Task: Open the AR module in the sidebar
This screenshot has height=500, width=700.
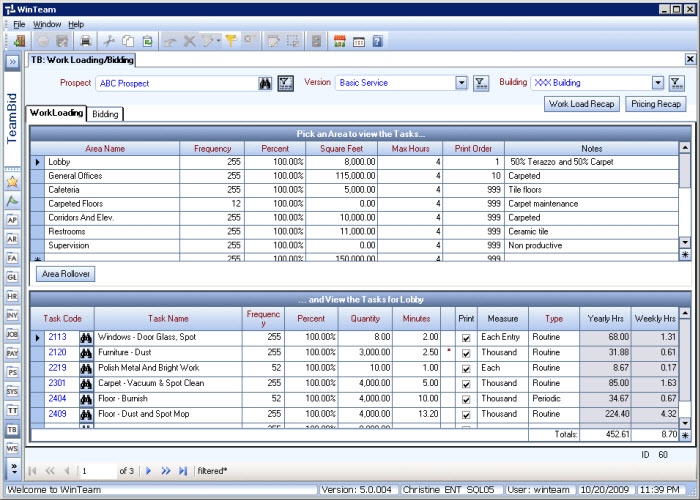Action: tap(12, 239)
